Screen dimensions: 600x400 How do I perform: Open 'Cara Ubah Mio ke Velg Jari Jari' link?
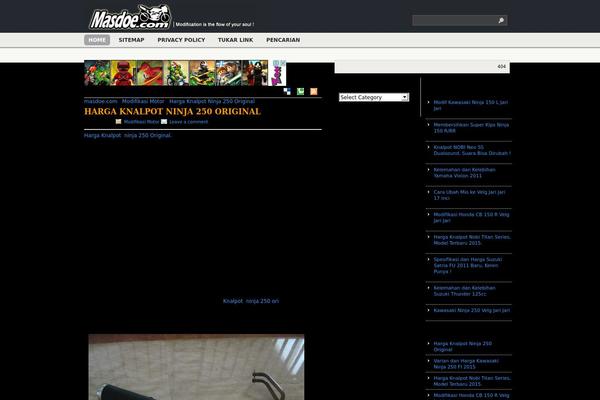tap(470, 195)
